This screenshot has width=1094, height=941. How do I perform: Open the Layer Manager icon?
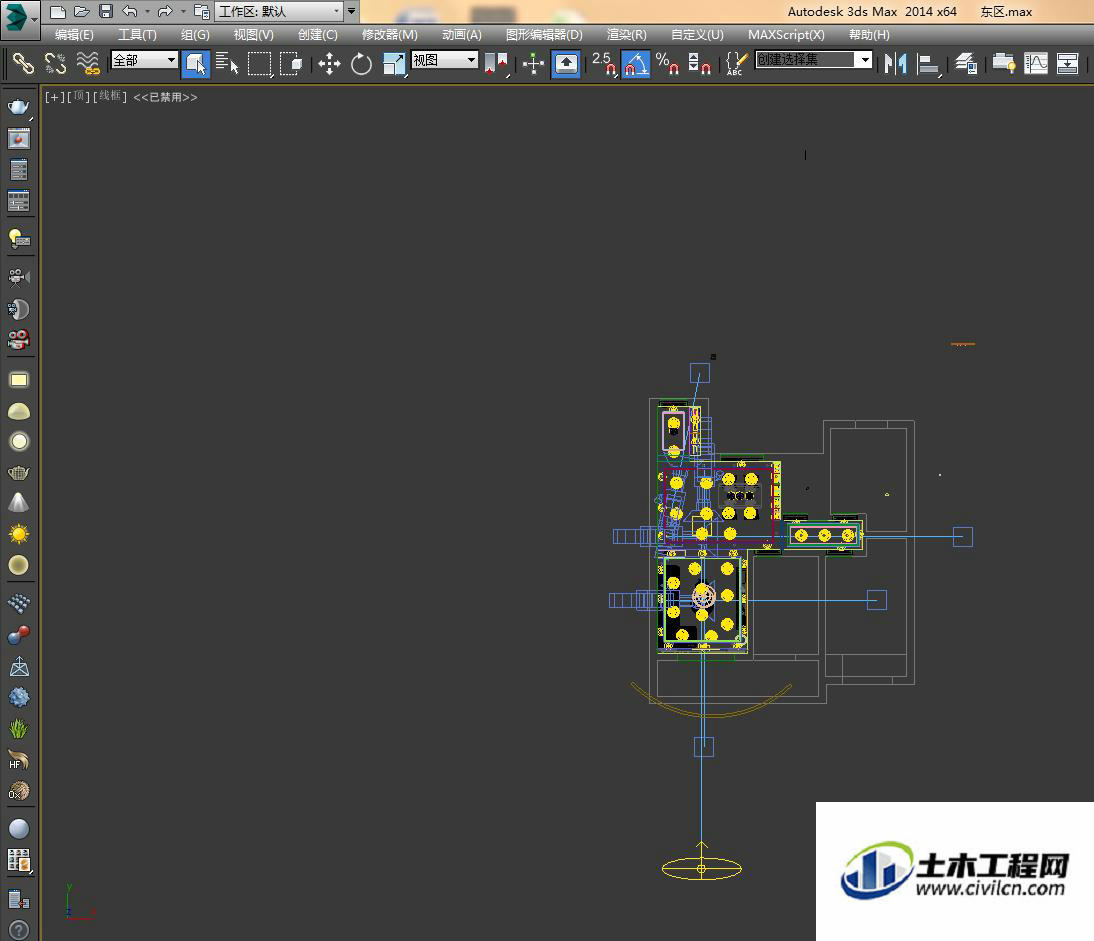point(966,63)
